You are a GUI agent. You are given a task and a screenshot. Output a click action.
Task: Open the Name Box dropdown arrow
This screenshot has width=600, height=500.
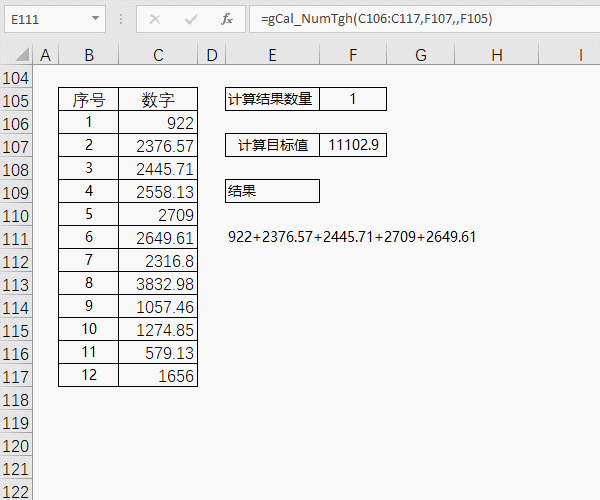click(95, 18)
